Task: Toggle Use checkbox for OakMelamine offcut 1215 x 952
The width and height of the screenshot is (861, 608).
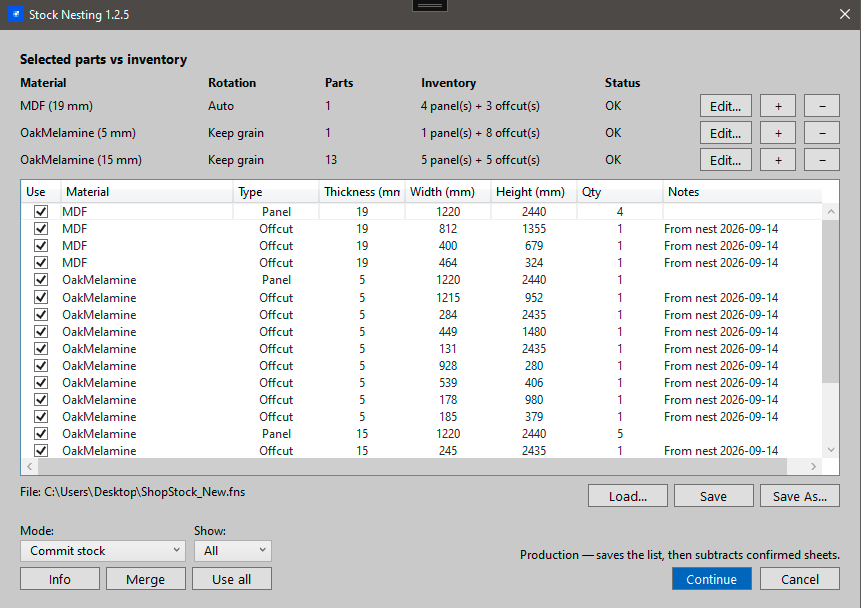Action: point(41,297)
